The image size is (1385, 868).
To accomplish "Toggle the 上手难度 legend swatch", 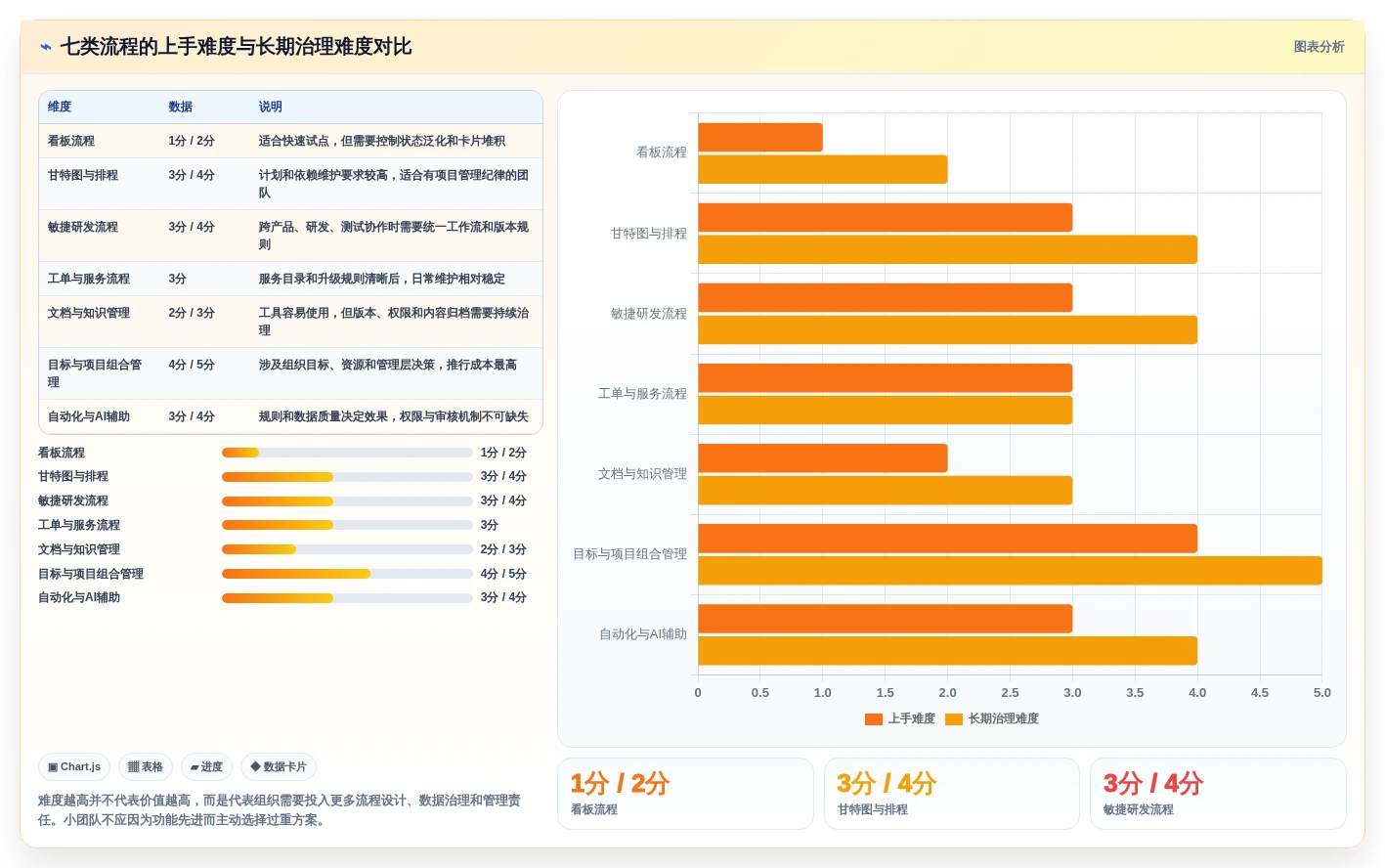I will coord(874,719).
